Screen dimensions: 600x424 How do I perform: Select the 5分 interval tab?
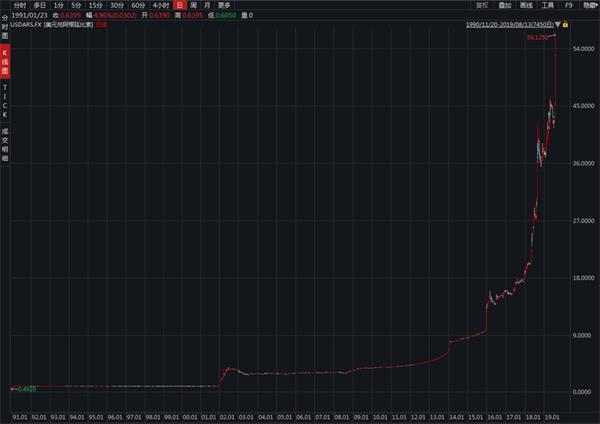tap(76, 5)
